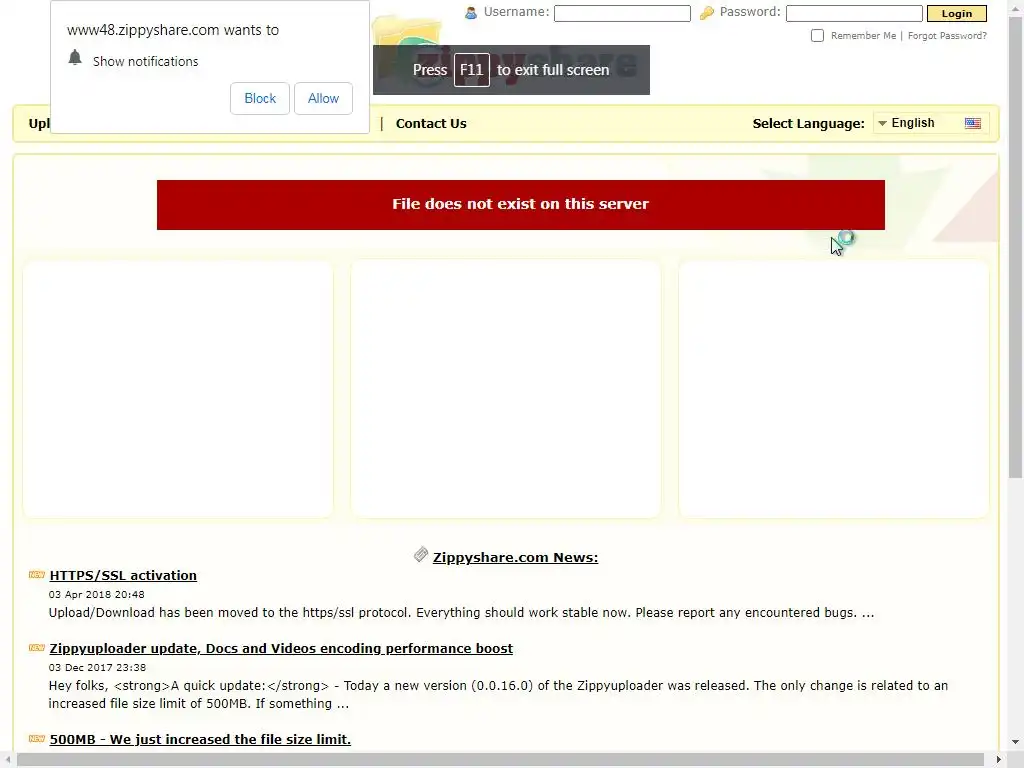Click the scroll right arrow
Image resolution: width=1024 pixels, height=768 pixels.
(999, 760)
